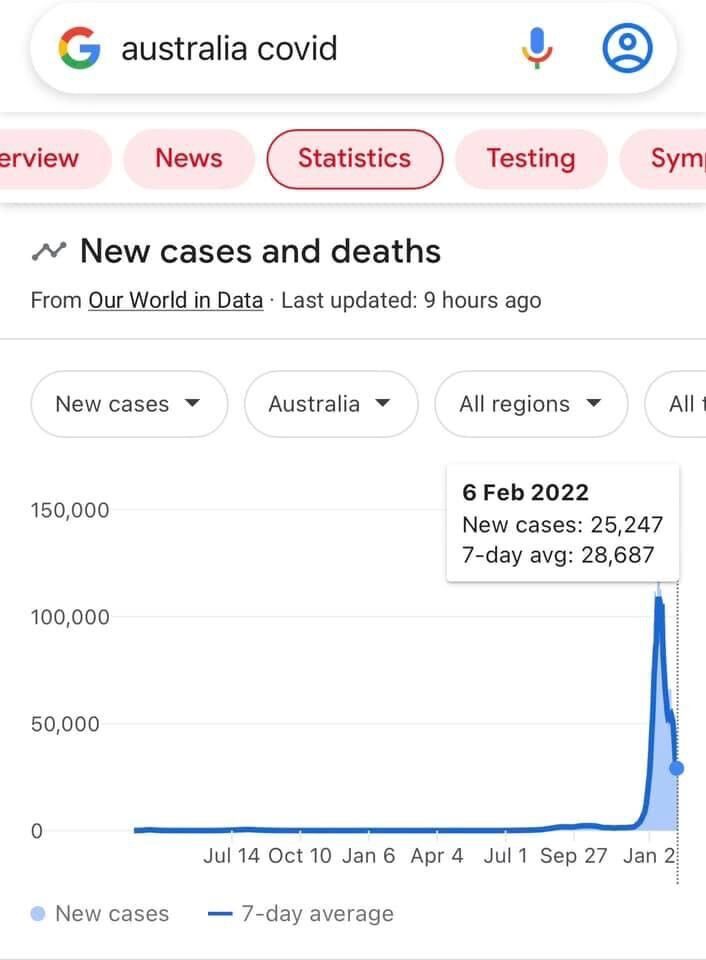Screen dimensions: 706x960
Task: Open the New cases dropdown
Action: click(x=129, y=404)
